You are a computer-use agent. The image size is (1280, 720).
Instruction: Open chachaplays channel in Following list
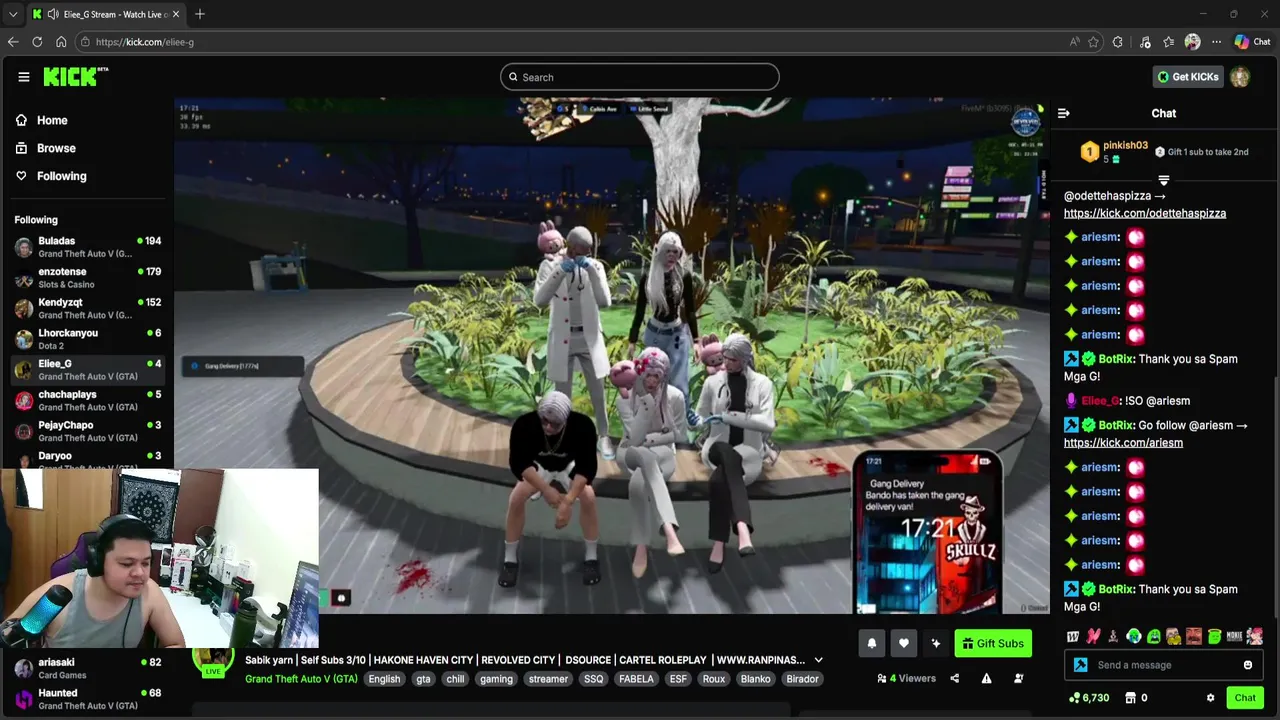point(87,400)
